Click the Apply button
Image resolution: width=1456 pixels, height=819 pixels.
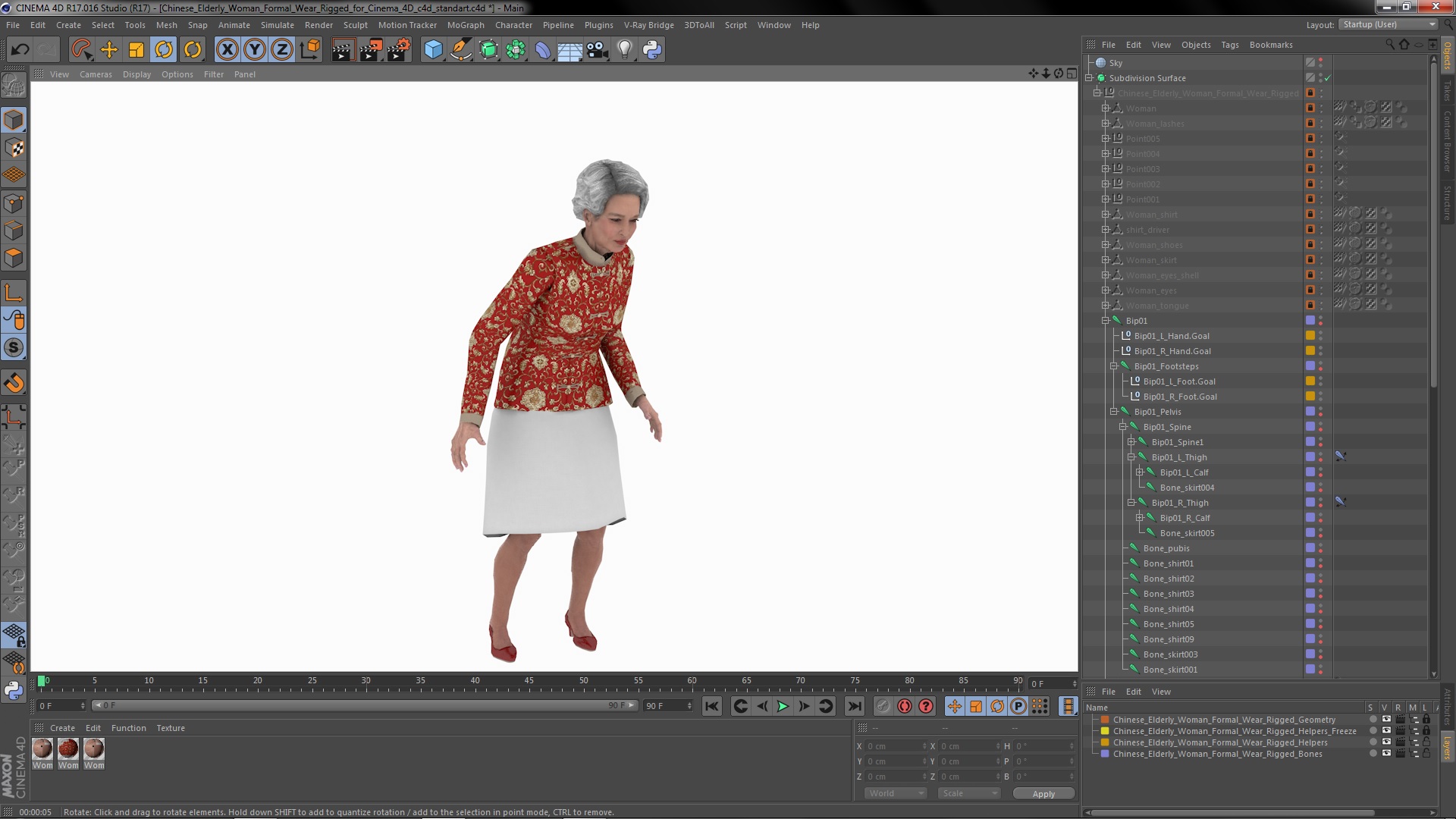pyautogui.click(x=1043, y=793)
